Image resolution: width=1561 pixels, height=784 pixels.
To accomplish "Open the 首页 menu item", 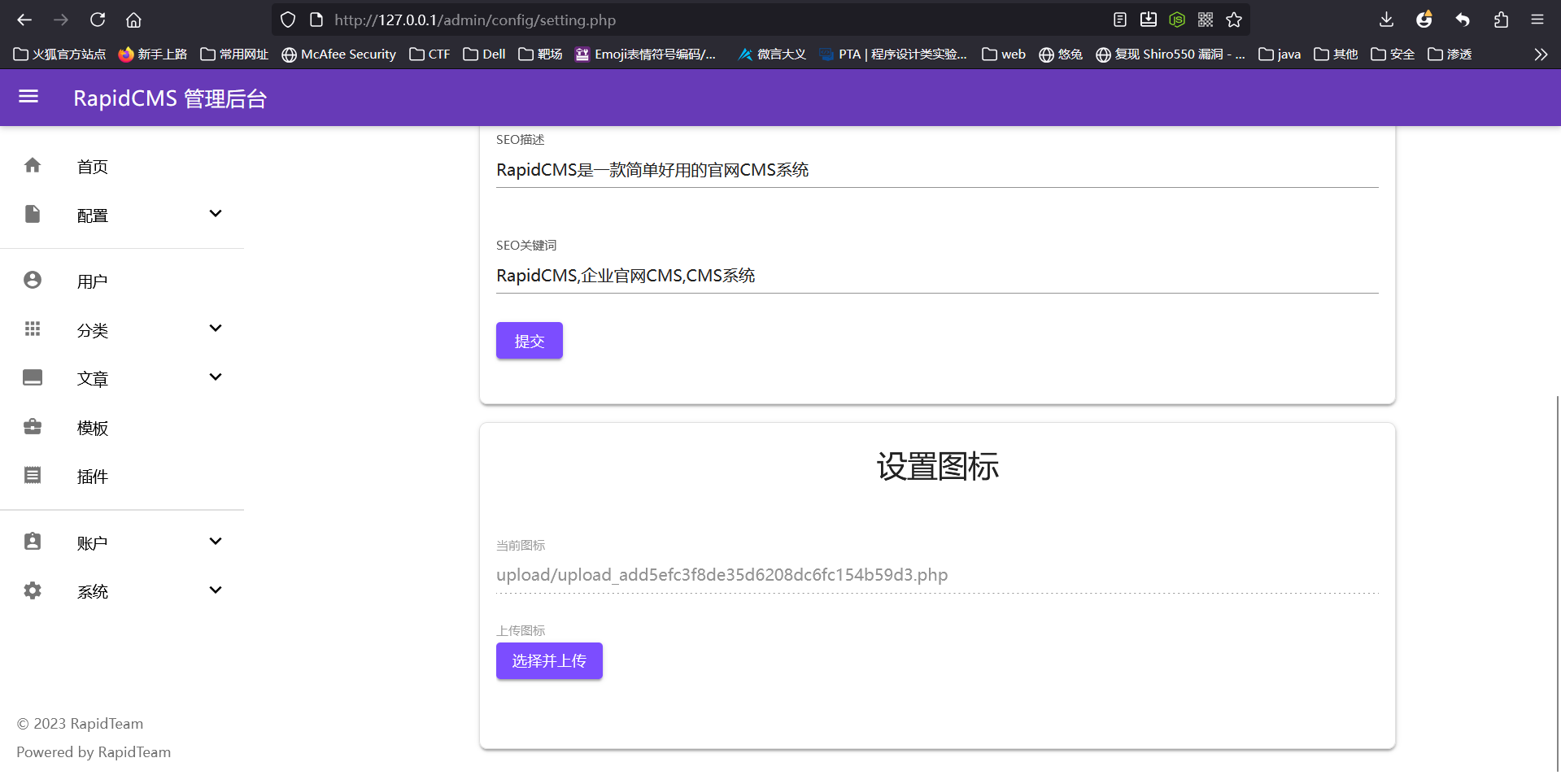I will pos(93,167).
